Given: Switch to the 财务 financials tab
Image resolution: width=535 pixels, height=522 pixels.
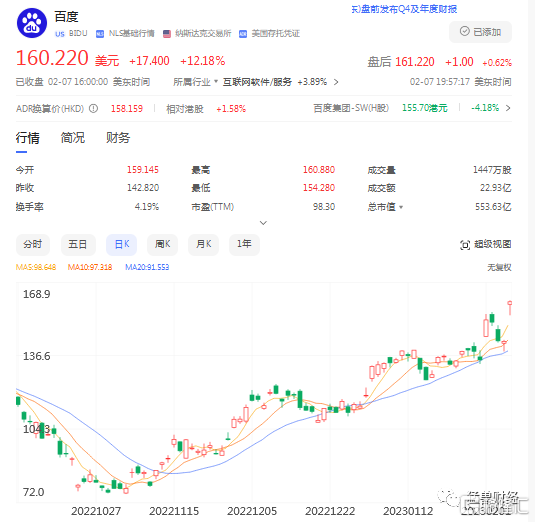Looking at the screenshot, I should 118,138.
